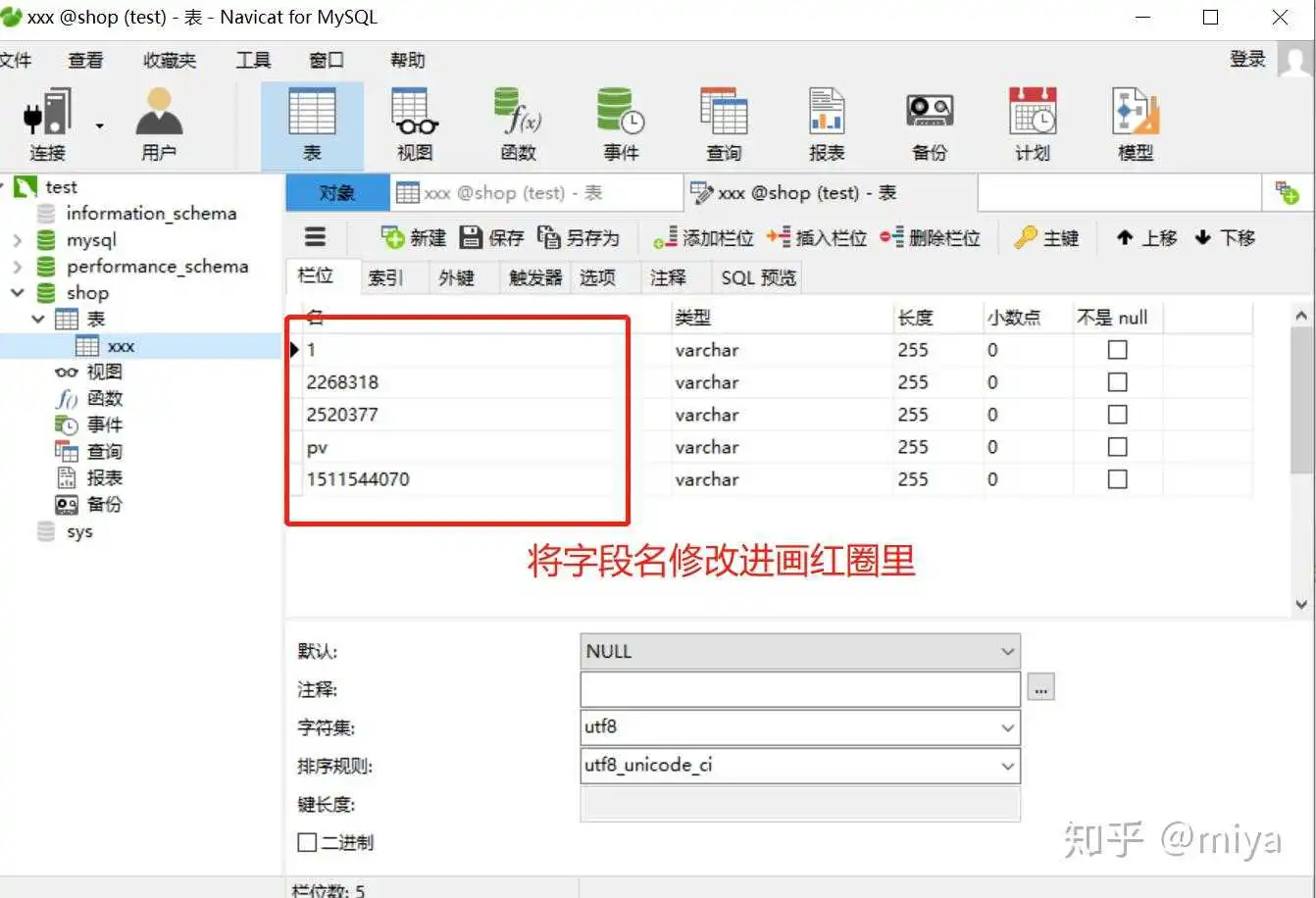Click the 事件 (Event) toolbar icon
Screen dimensions: 1316x898
coord(621,124)
